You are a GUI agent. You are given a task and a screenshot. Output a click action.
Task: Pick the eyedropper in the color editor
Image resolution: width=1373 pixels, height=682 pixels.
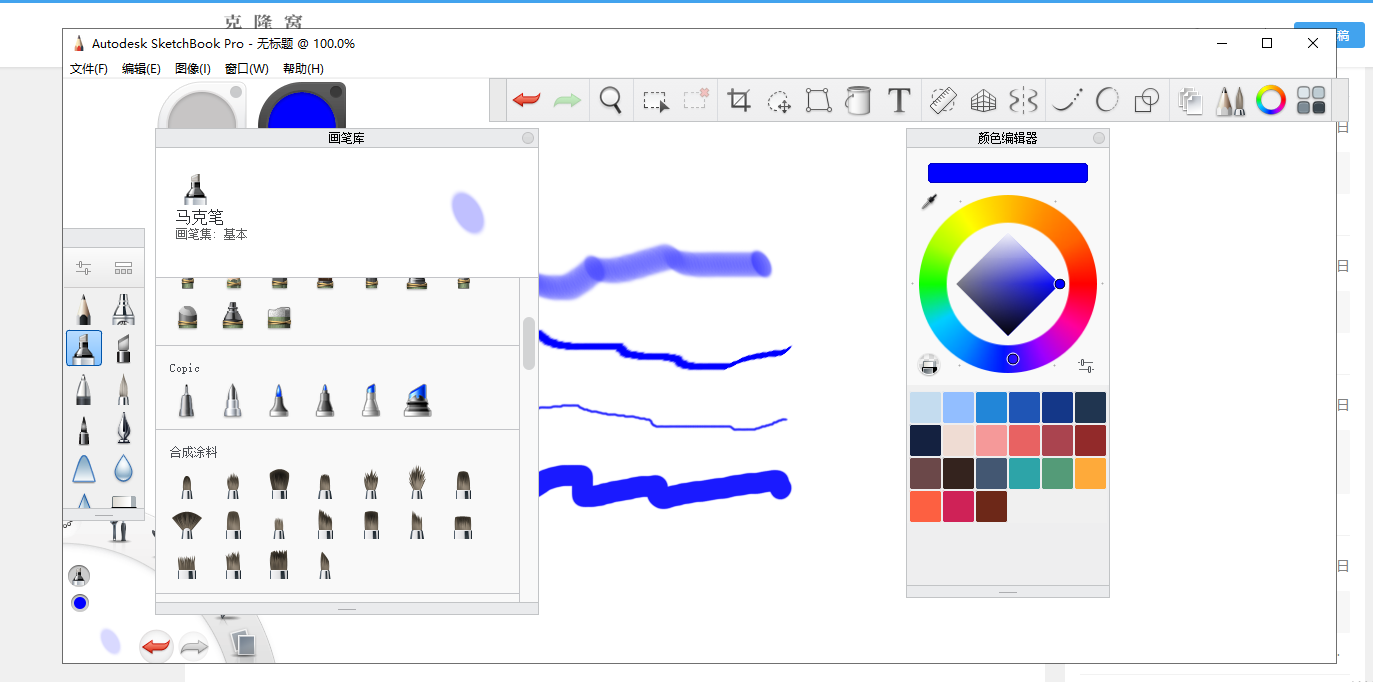929,202
